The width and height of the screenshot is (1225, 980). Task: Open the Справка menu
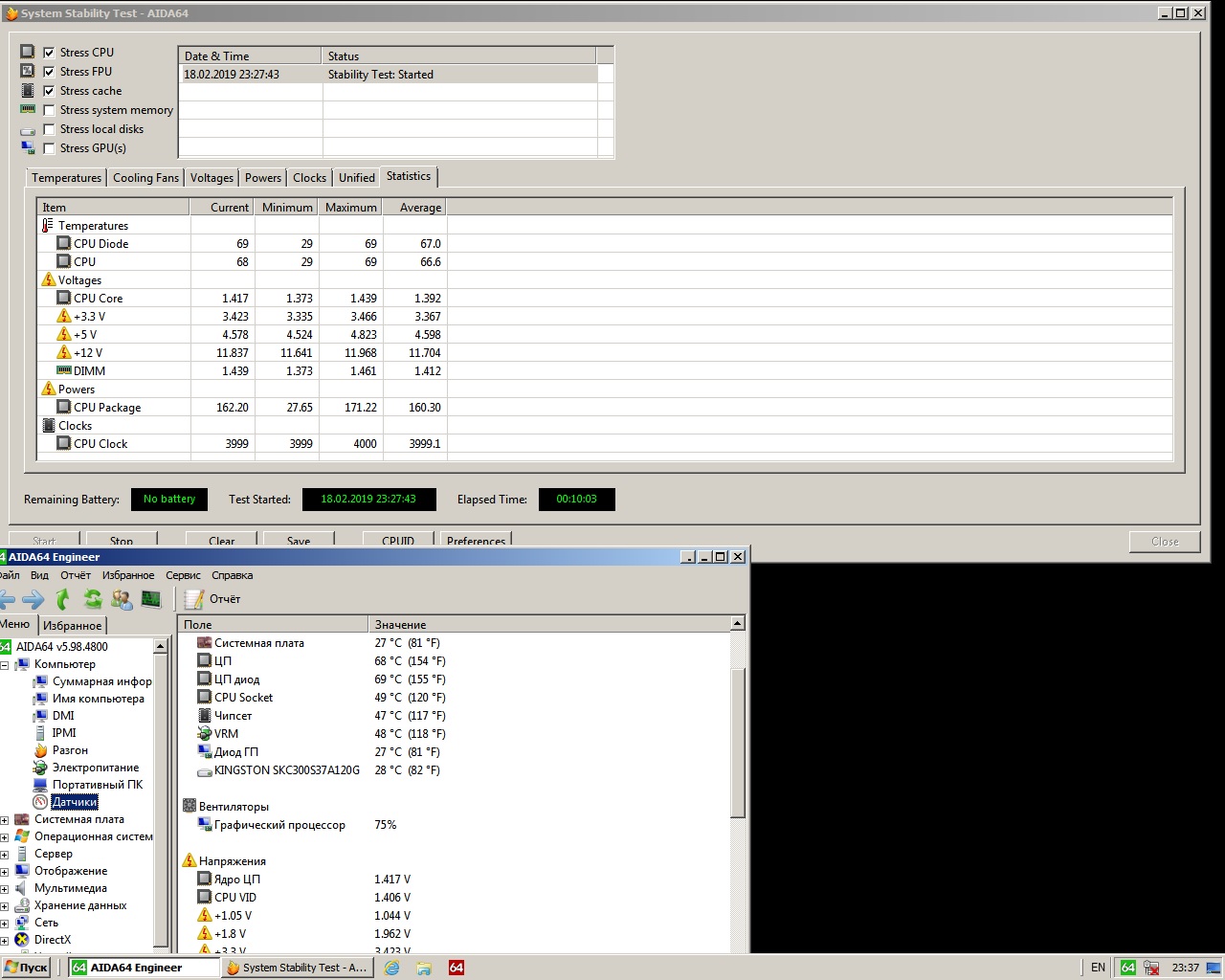click(x=232, y=575)
